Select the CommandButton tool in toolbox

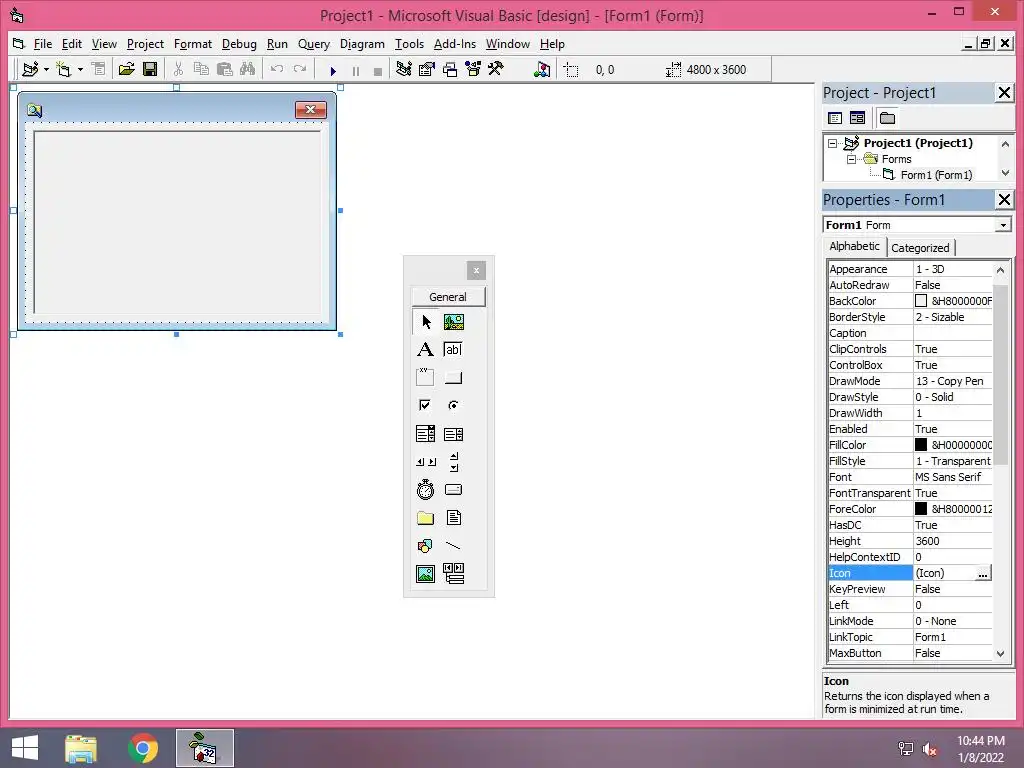[x=453, y=377]
